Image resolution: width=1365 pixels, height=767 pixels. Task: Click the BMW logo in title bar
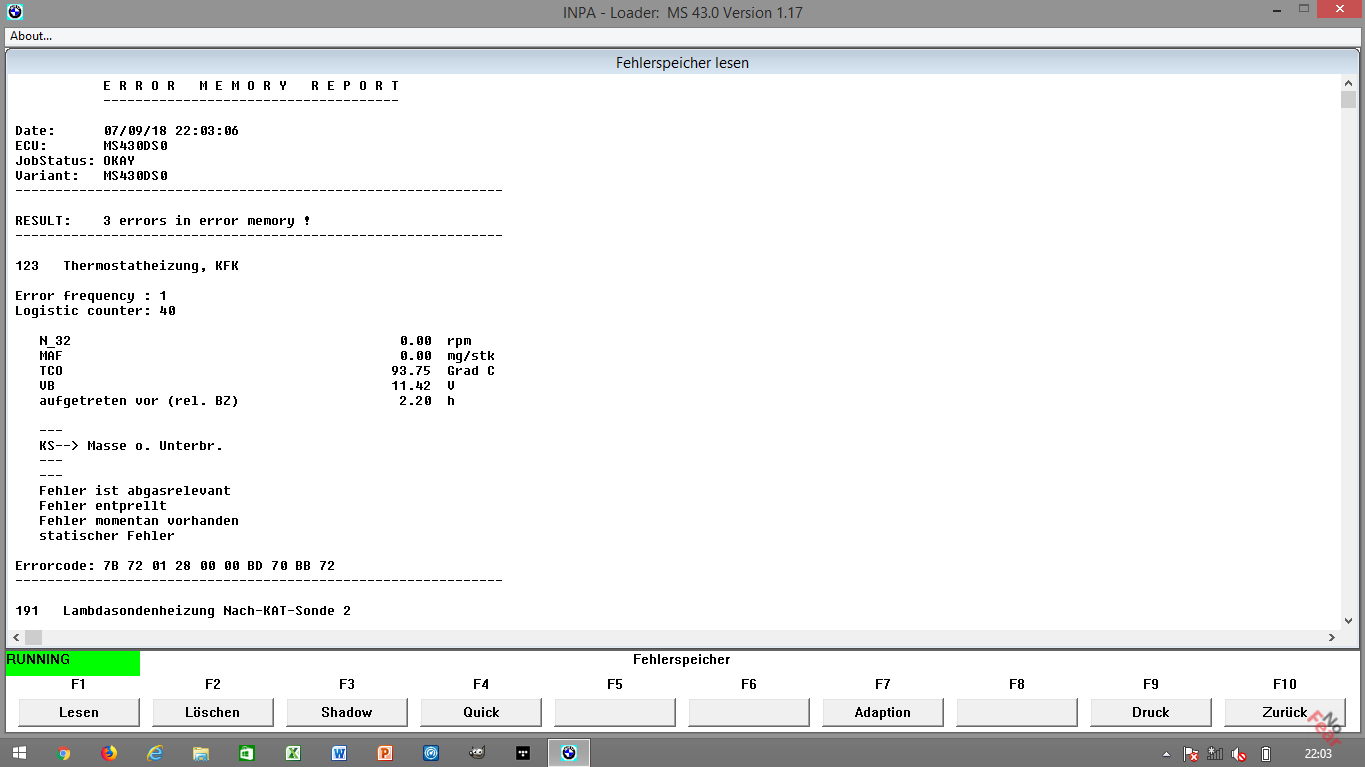[x=15, y=12]
